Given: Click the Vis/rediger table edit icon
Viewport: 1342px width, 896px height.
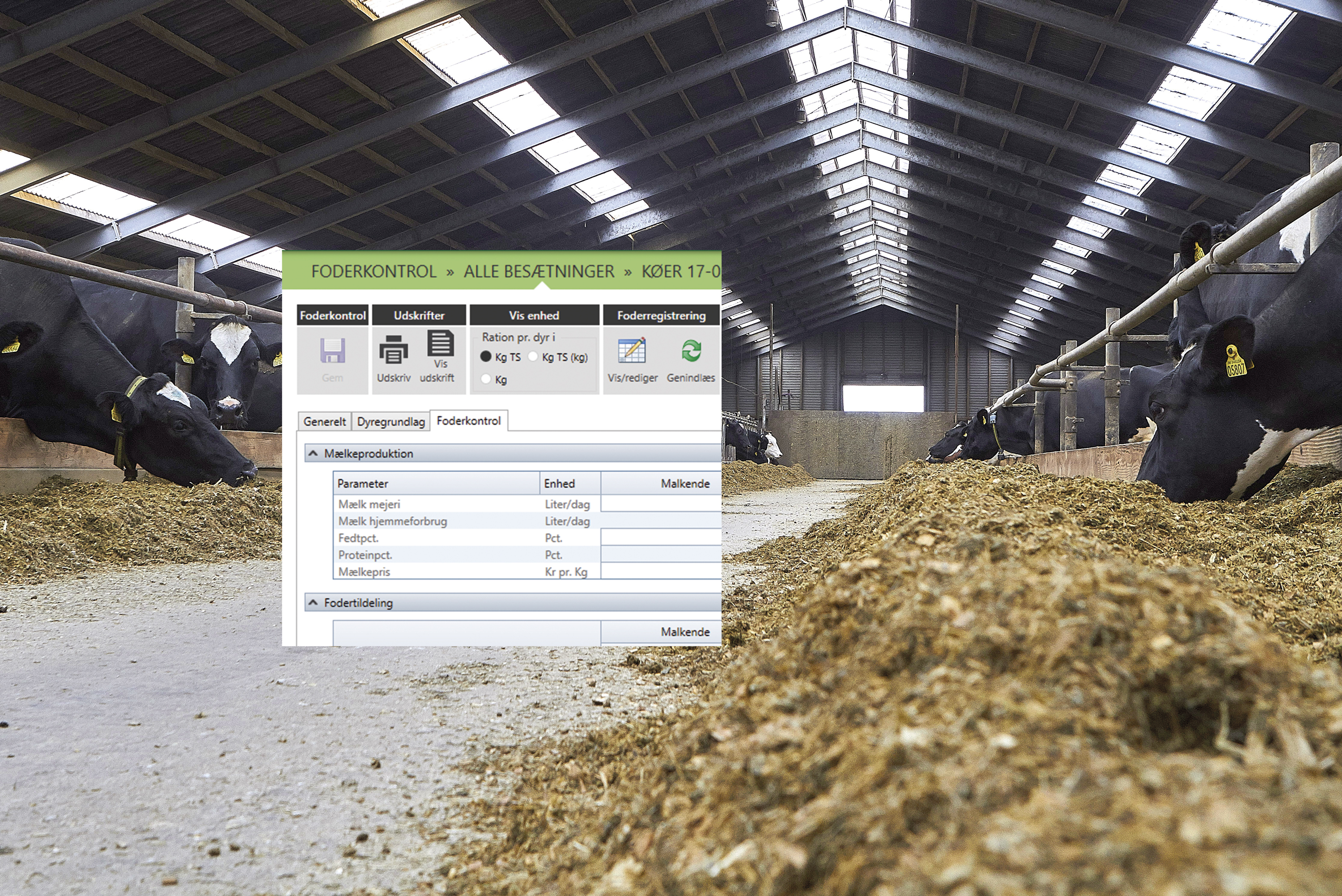Looking at the screenshot, I should (632, 350).
